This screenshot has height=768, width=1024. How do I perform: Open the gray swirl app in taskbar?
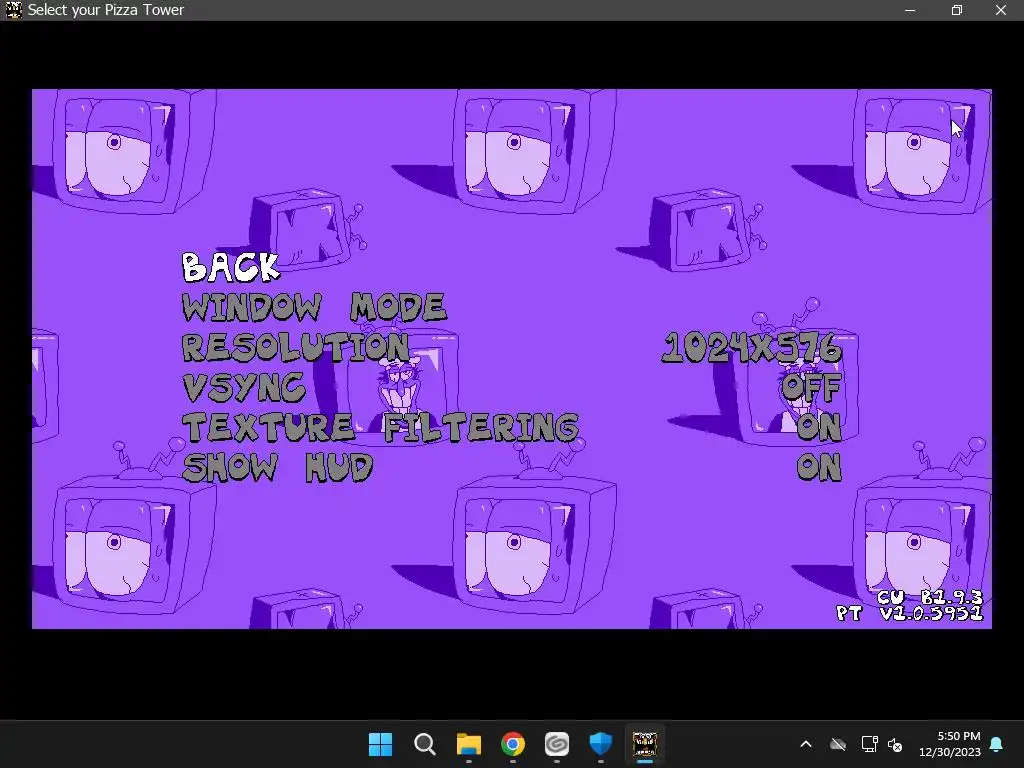556,744
